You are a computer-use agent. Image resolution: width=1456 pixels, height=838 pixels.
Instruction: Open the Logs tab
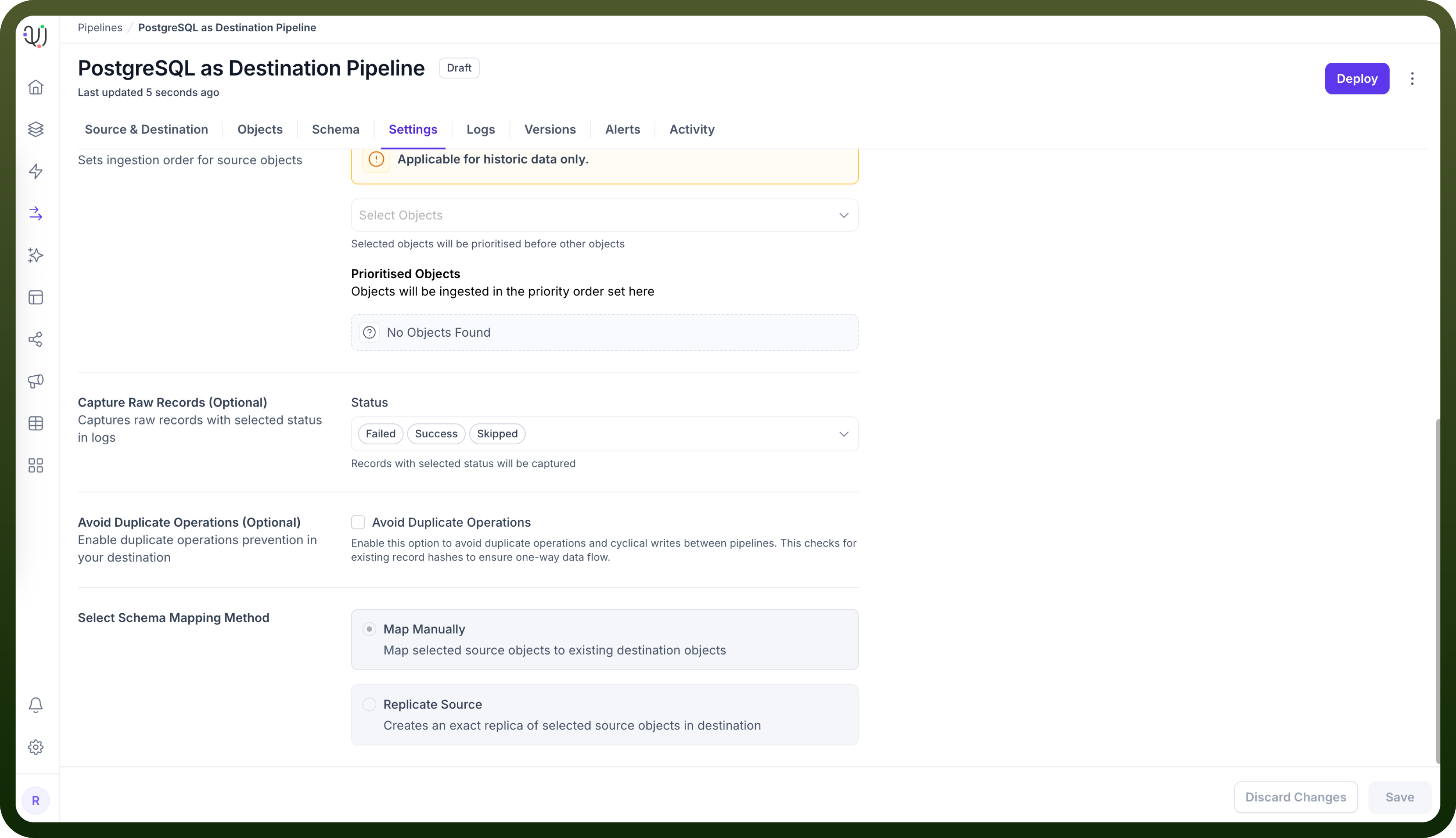click(481, 130)
